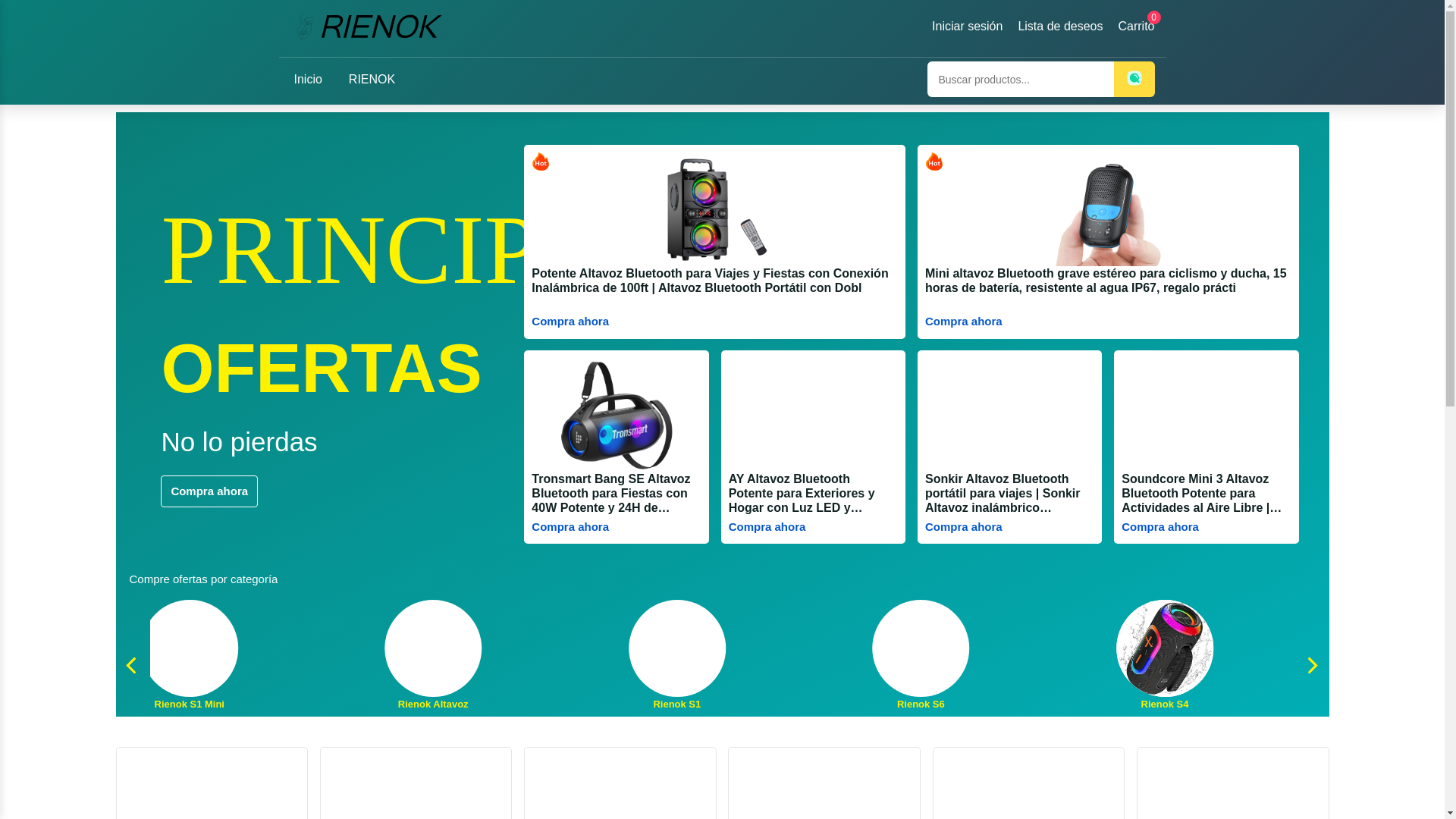Viewport: 1456px width, 819px height.
Task: Click the Rienok S6 label
Action: 921,704
